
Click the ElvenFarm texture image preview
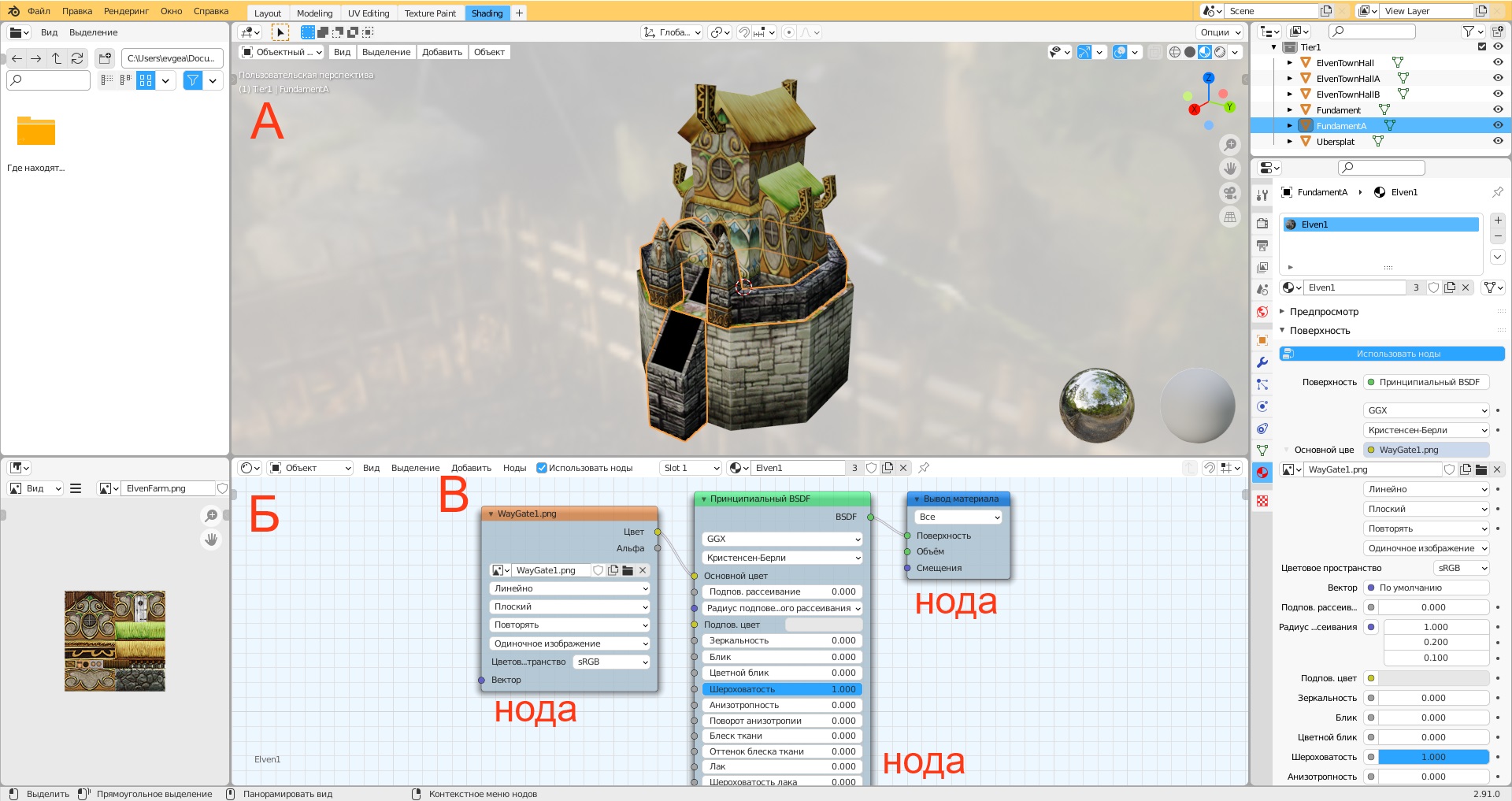[x=115, y=641]
